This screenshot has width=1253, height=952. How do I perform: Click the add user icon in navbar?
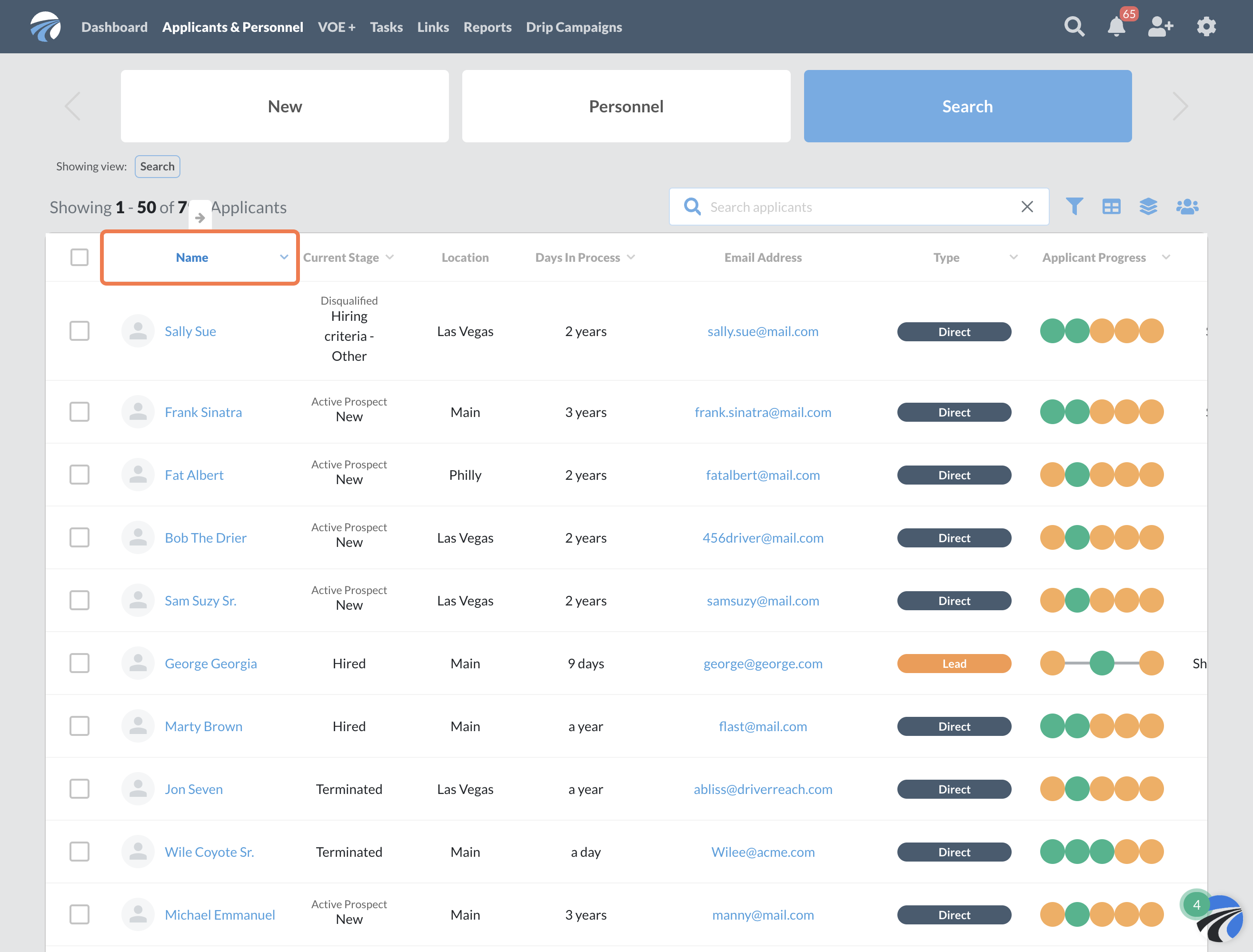pyautogui.click(x=1160, y=27)
